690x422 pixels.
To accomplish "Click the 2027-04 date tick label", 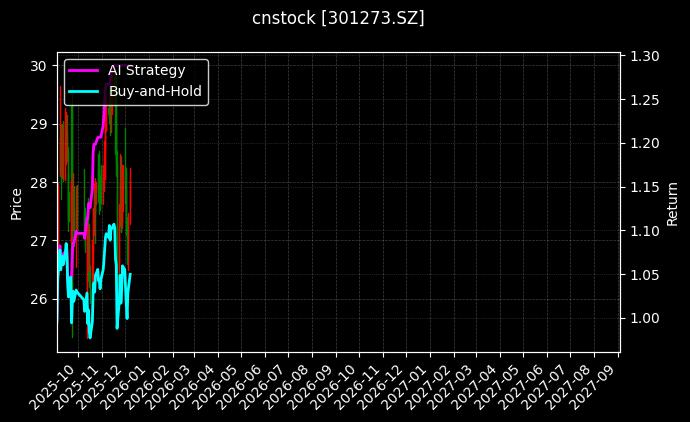I will click(473, 386).
